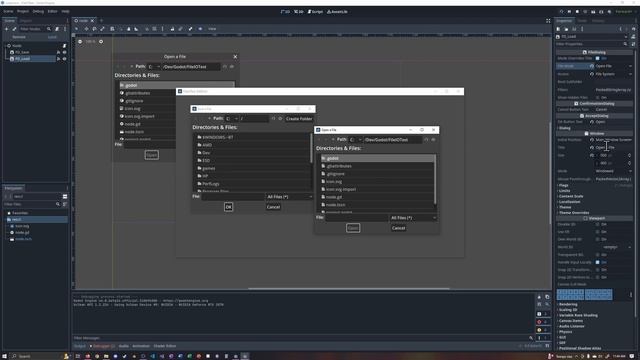The width and height of the screenshot is (640, 360).
Task: Click the Open button in viewport dialog preview
Action: point(151,155)
